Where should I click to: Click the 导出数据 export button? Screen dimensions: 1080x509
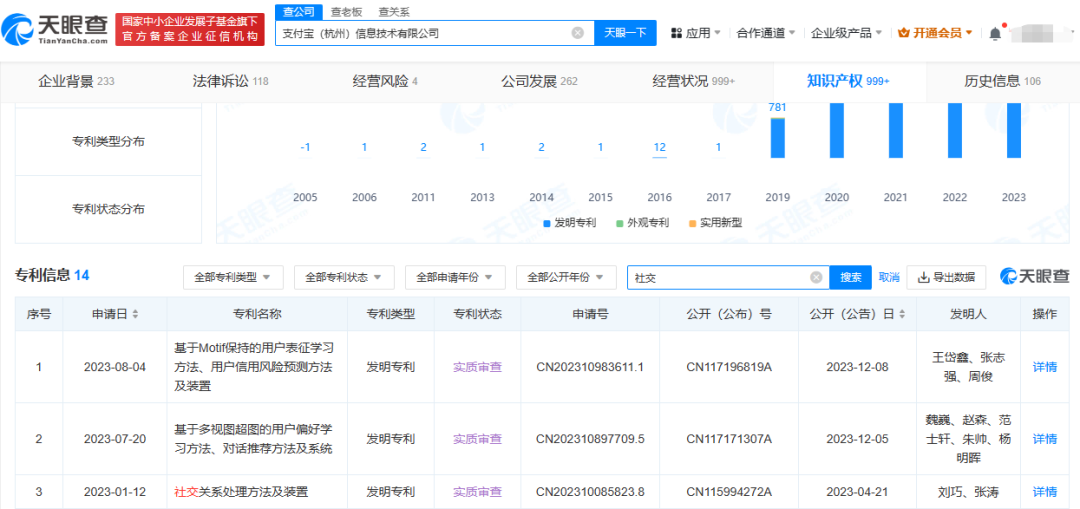coord(946,278)
